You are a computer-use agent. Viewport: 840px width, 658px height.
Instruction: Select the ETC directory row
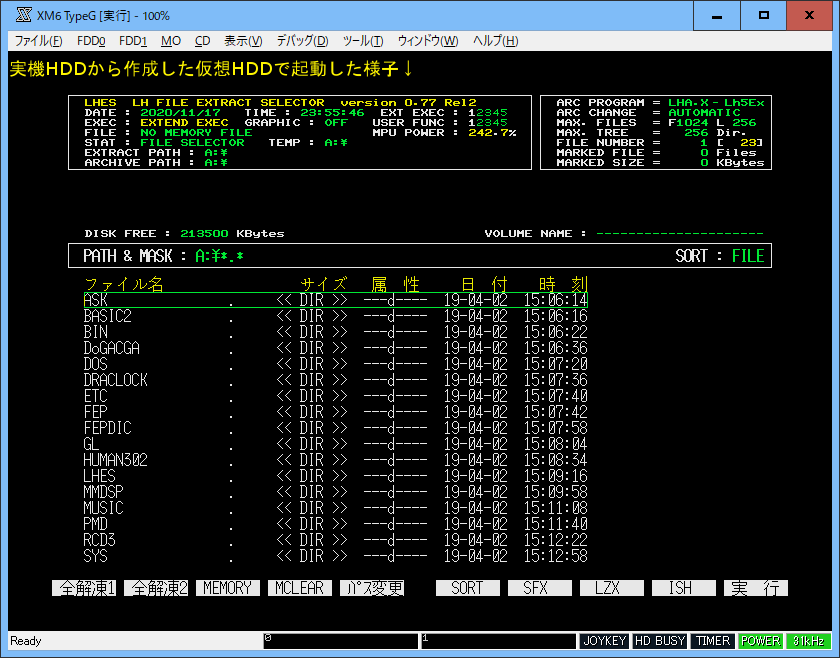[x=335, y=396]
